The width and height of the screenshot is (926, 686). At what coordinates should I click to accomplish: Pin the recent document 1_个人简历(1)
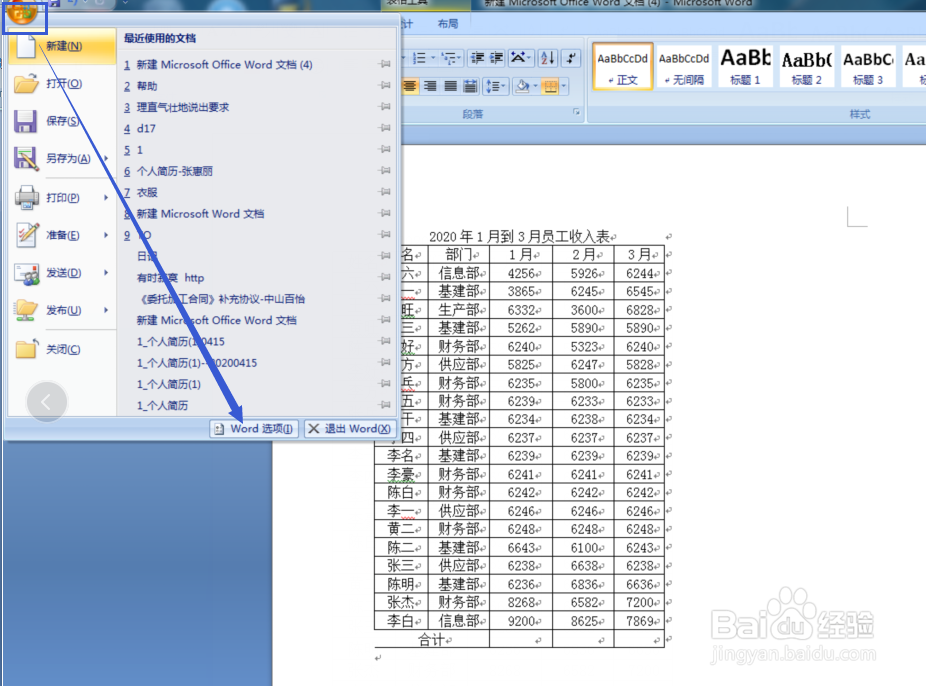tap(384, 383)
